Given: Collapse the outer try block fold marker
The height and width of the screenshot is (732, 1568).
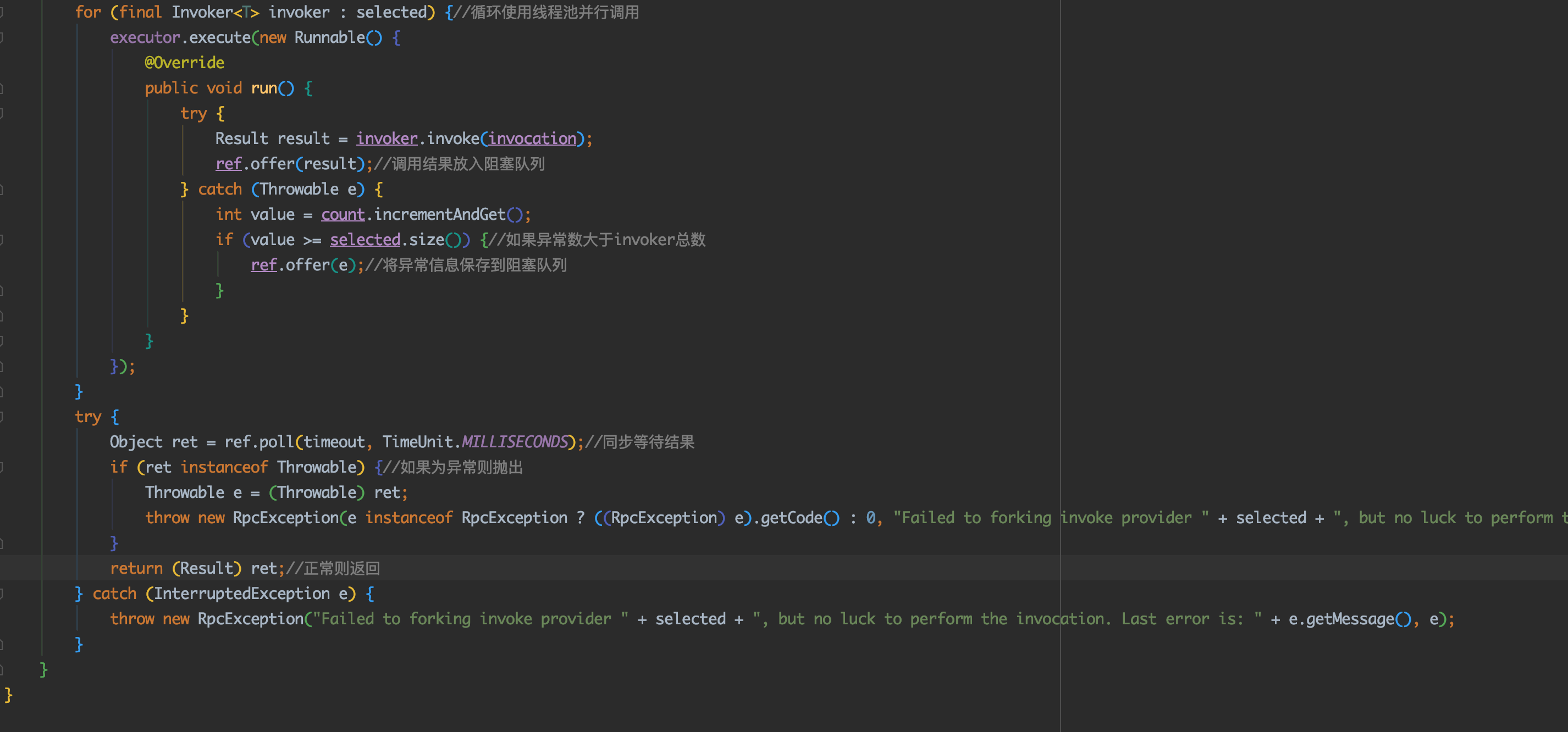Looking at the screenshot, I should [2, 417].
